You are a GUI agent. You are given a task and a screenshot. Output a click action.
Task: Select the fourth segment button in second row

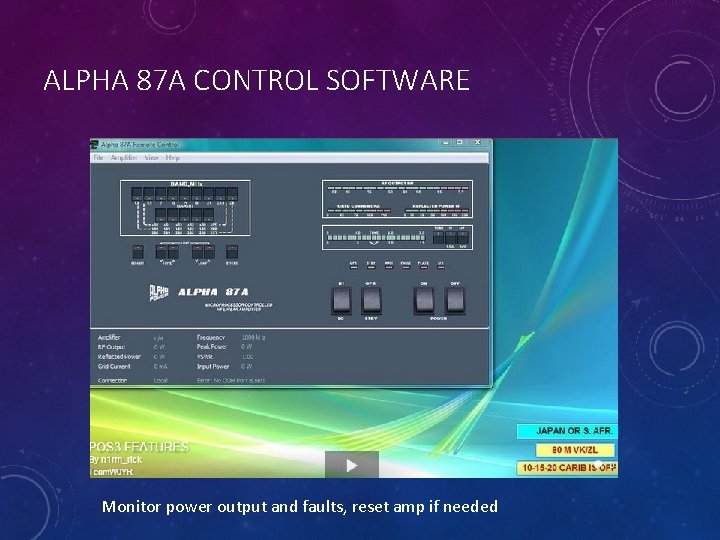196,215
